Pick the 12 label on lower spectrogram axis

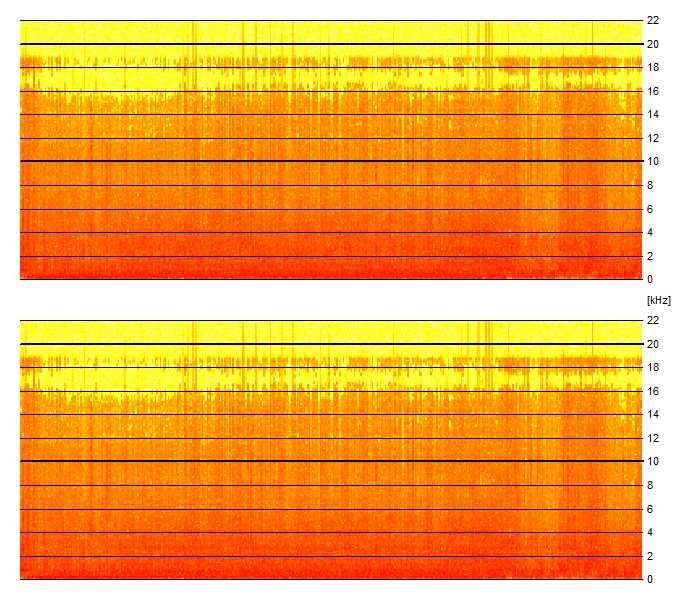(653, 438)
